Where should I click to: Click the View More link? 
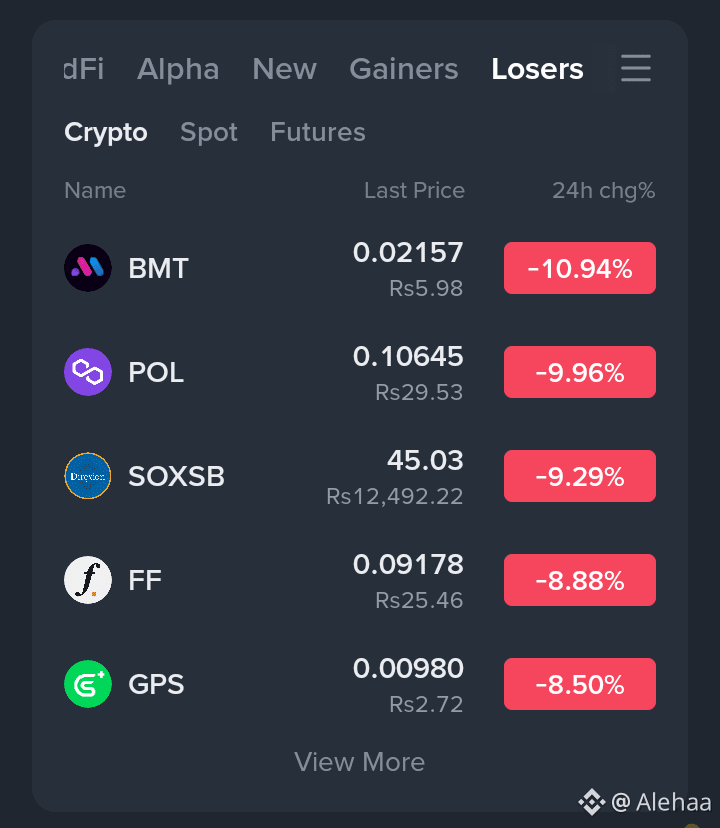(x=359, y=762)
